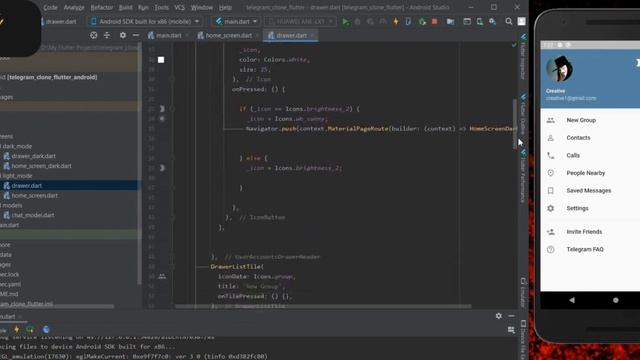Hide the run console panel
Screen dimensions: 640x360
(511, 316)
